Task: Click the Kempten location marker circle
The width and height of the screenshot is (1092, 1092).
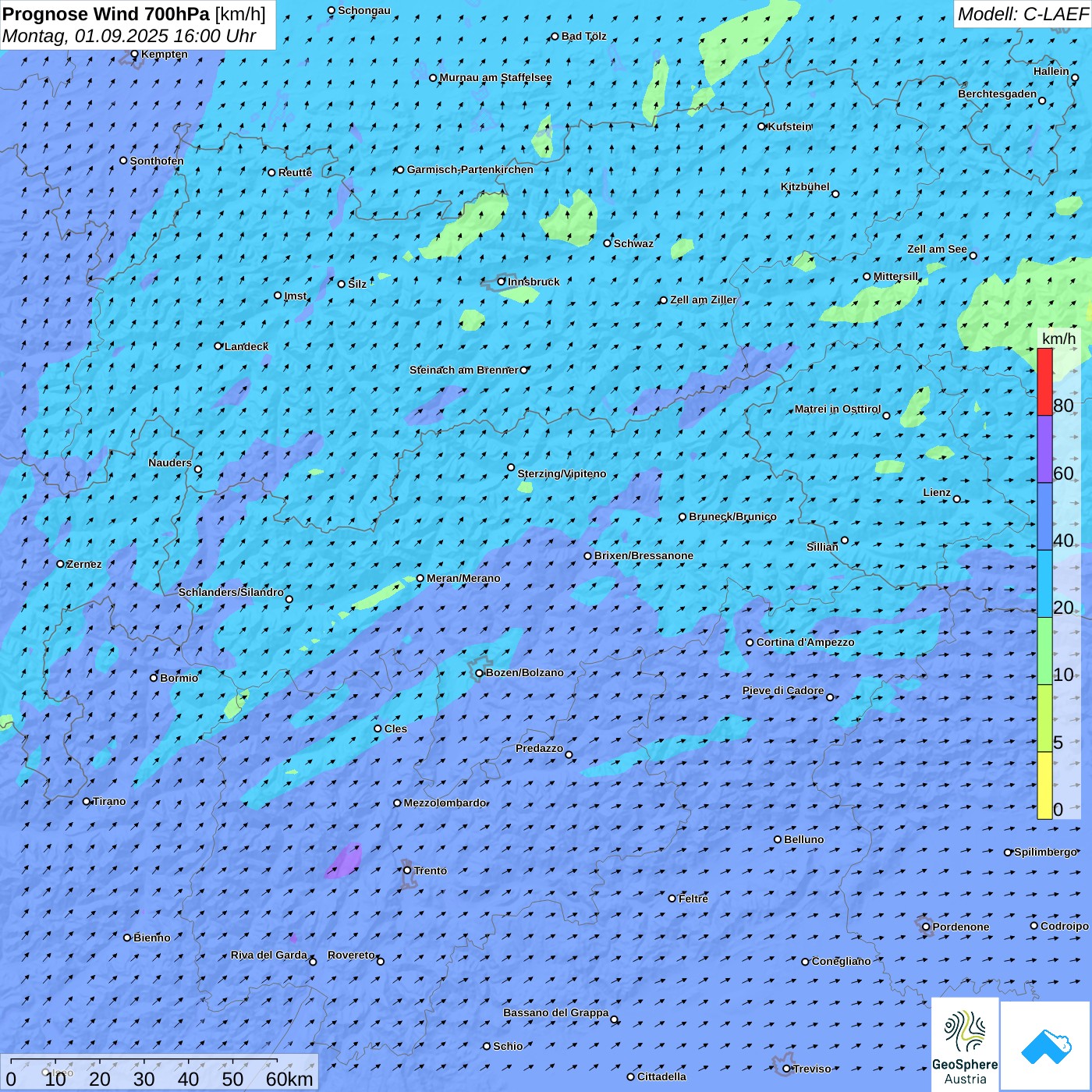Action: click(x=135, y=54)
